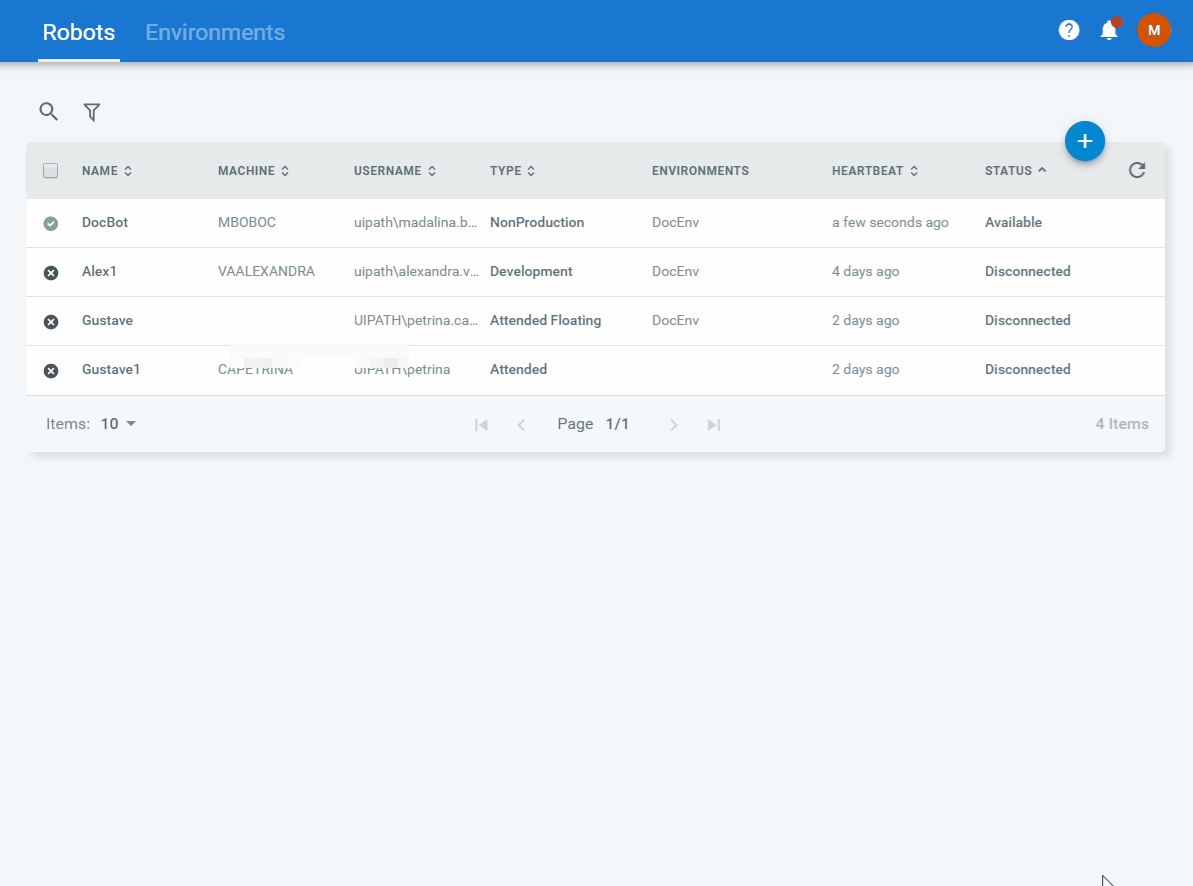Switch to the Environments tab
1193x886 pixels.
[215, 32]
